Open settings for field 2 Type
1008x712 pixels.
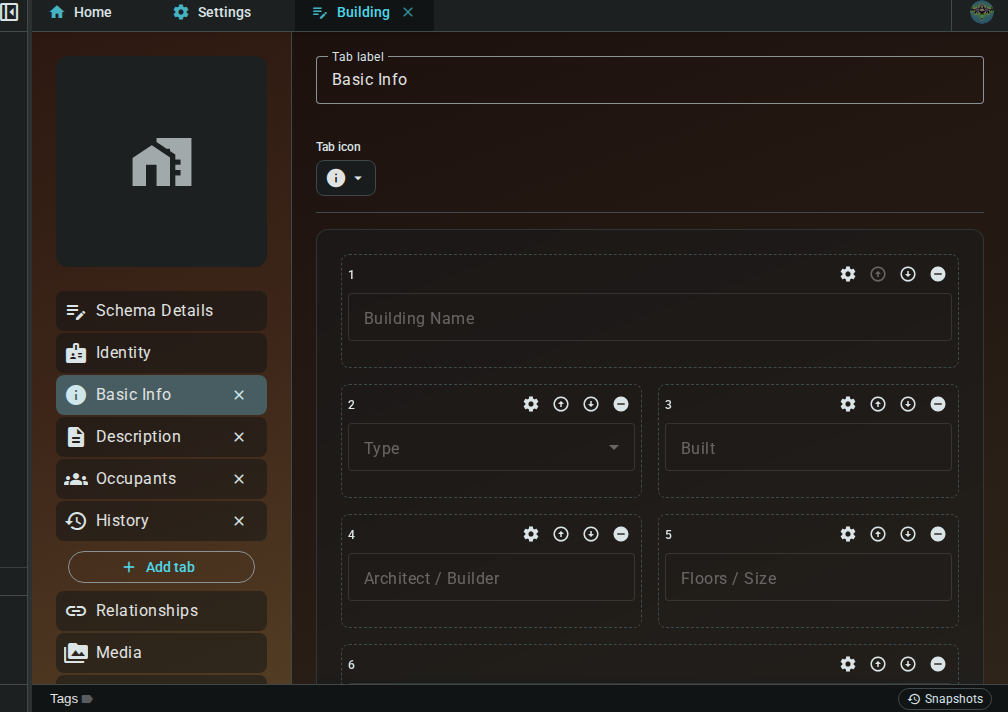tap(531, 404)
